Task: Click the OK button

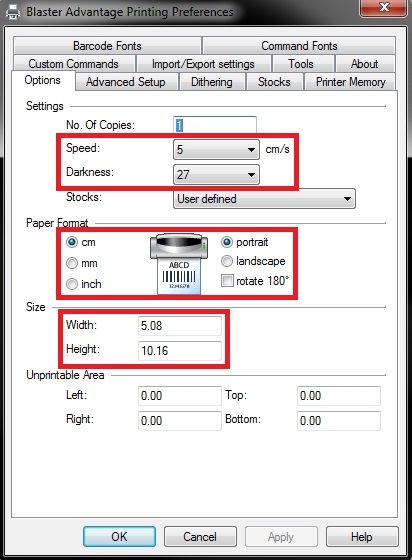Action: [x=119, y=536]
